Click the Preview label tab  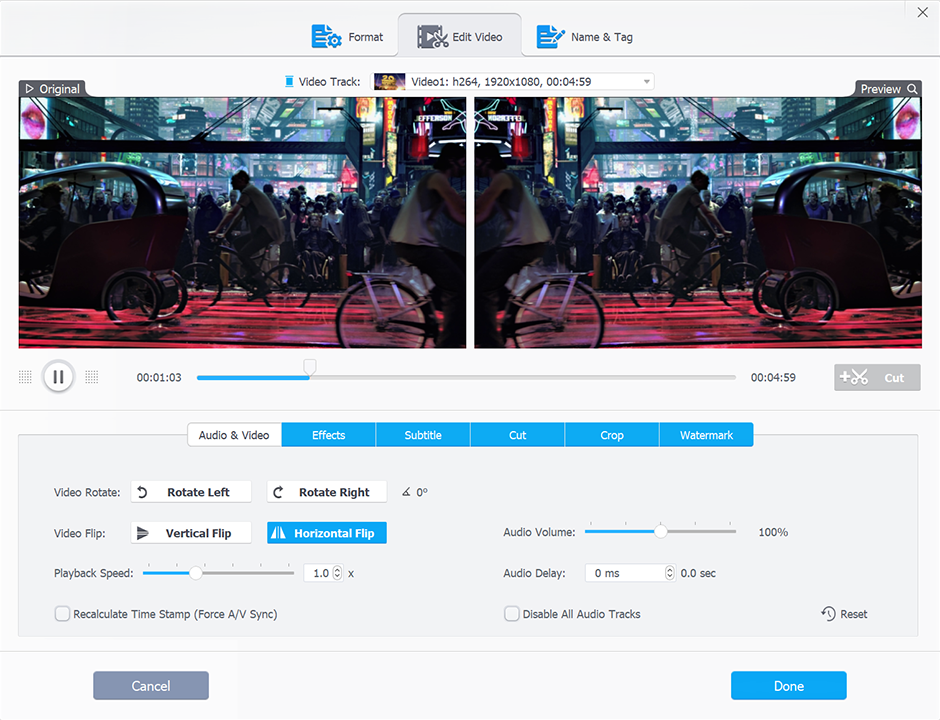[888, 89]
